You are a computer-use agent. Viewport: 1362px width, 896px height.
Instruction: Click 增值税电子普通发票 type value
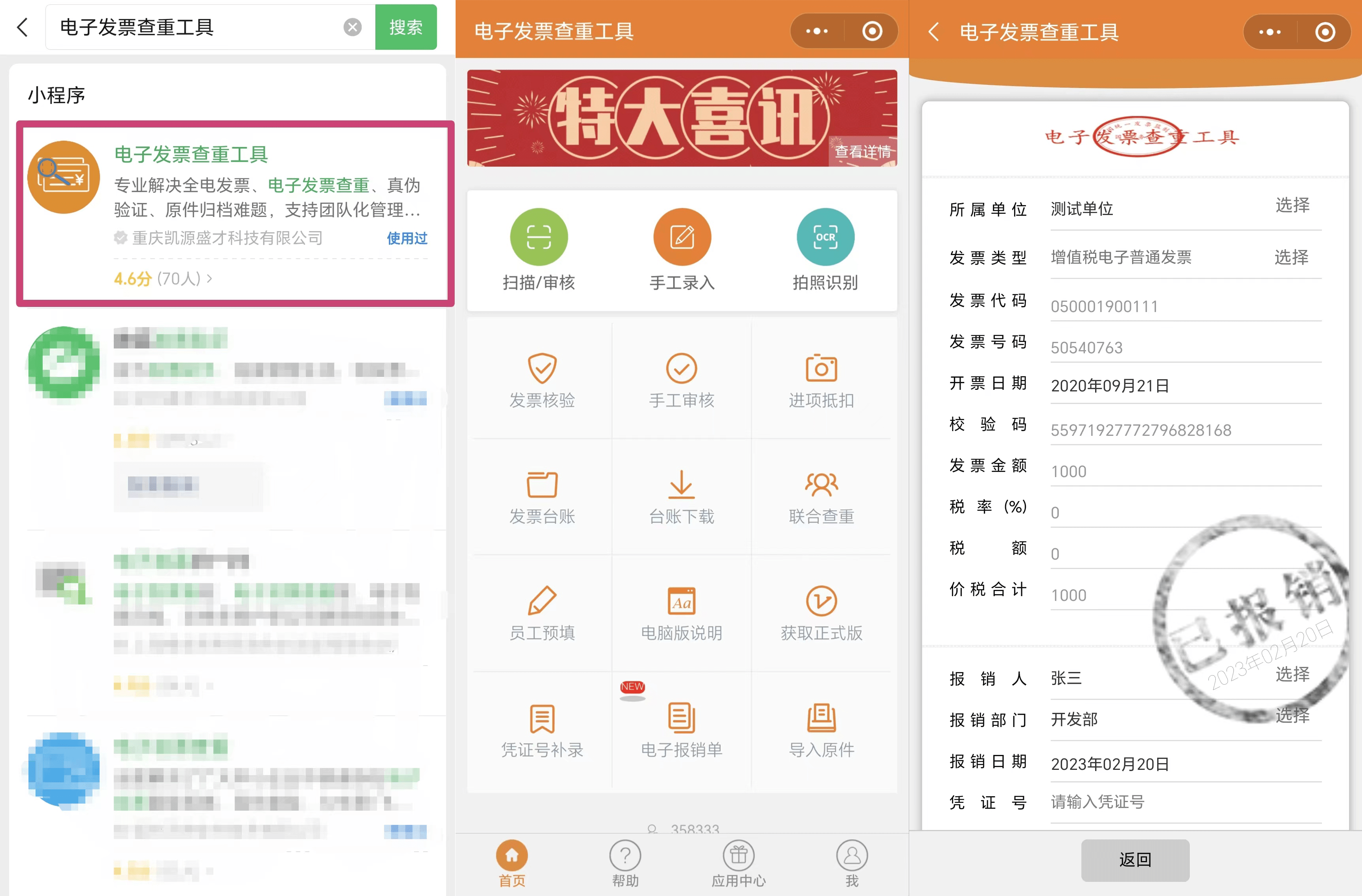pos(1121,257)
